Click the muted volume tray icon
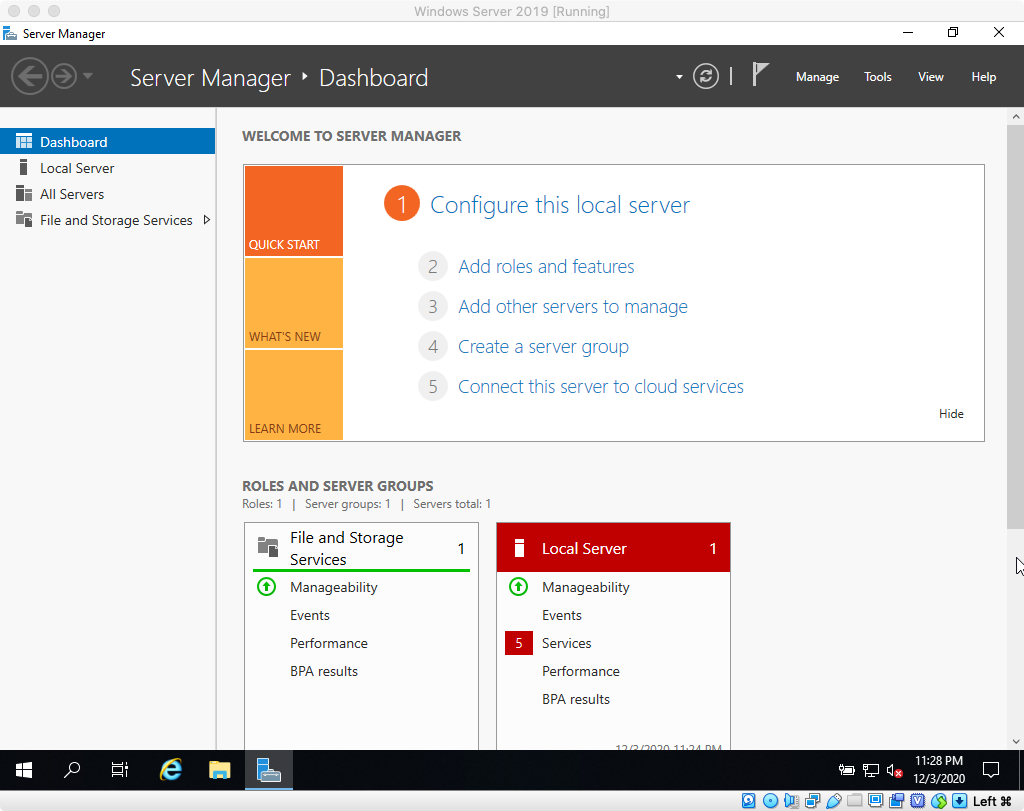 click(x=894, y=771)
